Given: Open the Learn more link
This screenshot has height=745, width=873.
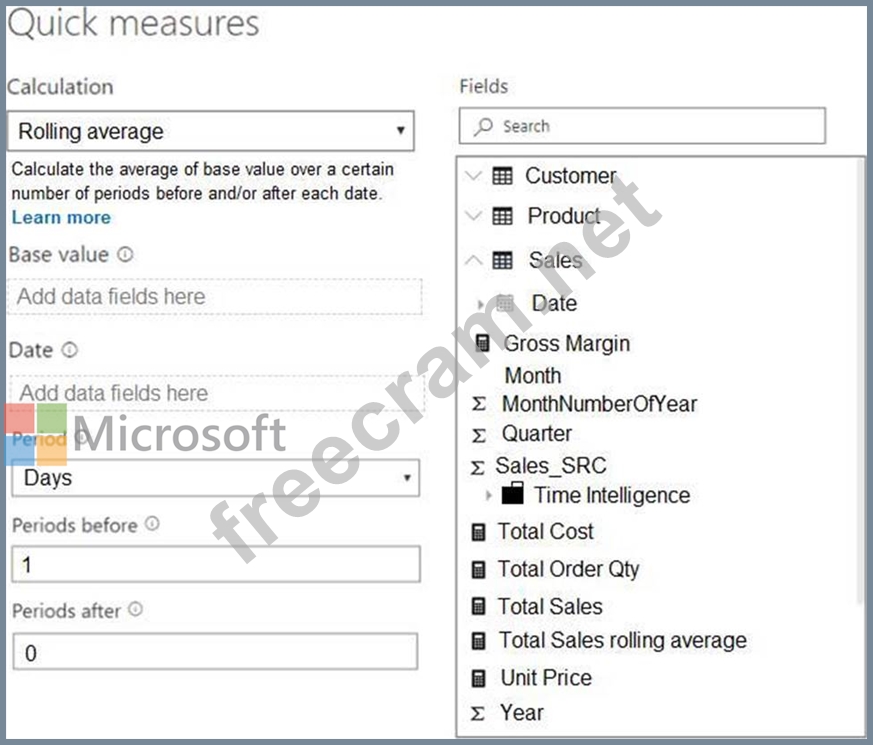Looking at the screenshot, I should (x=61, y=217).
